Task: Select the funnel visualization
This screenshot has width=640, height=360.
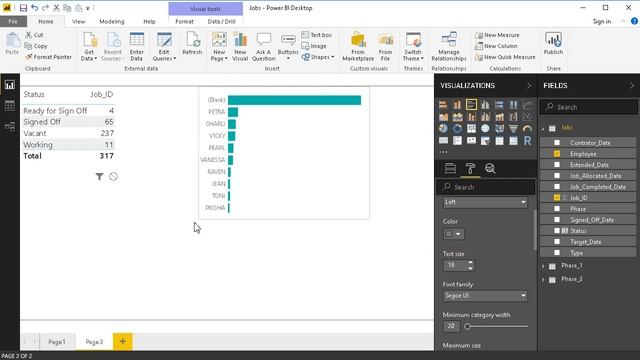Action: tap(513, 129)
